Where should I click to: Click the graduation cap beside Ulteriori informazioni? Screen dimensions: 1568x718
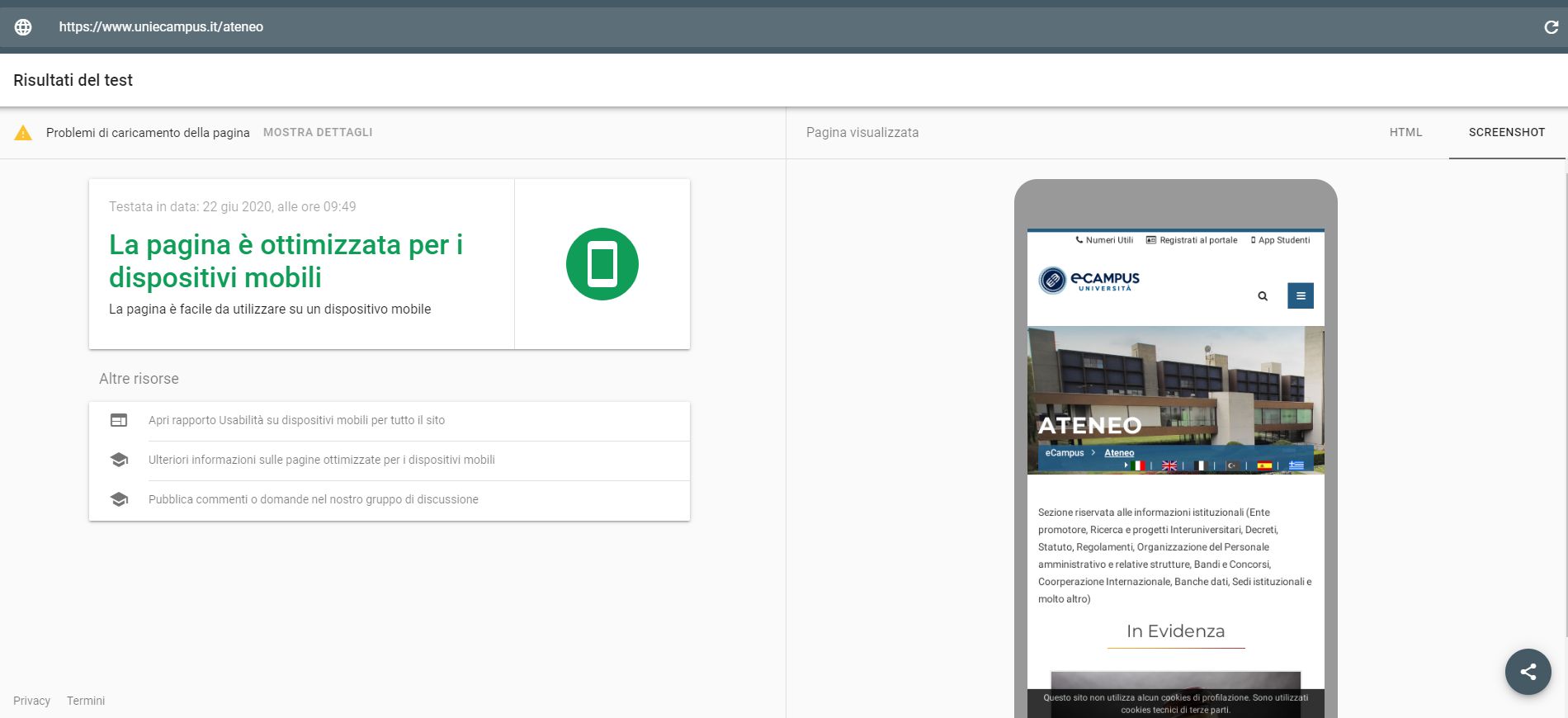(119, 460)
